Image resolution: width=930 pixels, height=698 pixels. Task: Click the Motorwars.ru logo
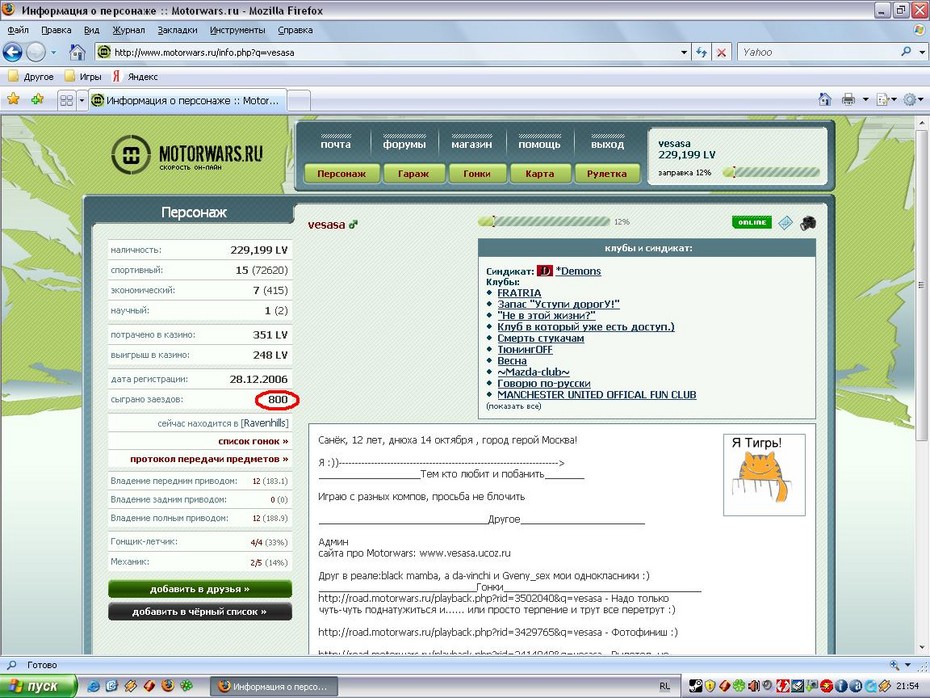[x=187, y=155]
